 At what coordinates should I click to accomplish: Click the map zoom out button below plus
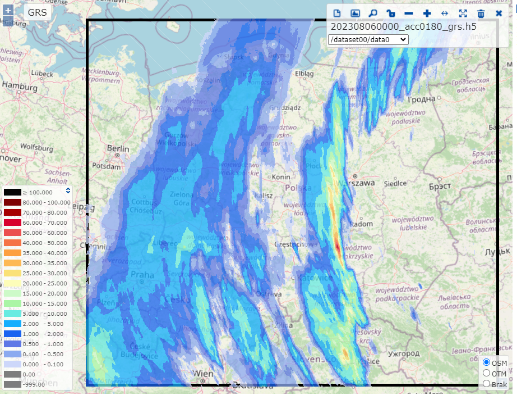click(x=8, y=21)
